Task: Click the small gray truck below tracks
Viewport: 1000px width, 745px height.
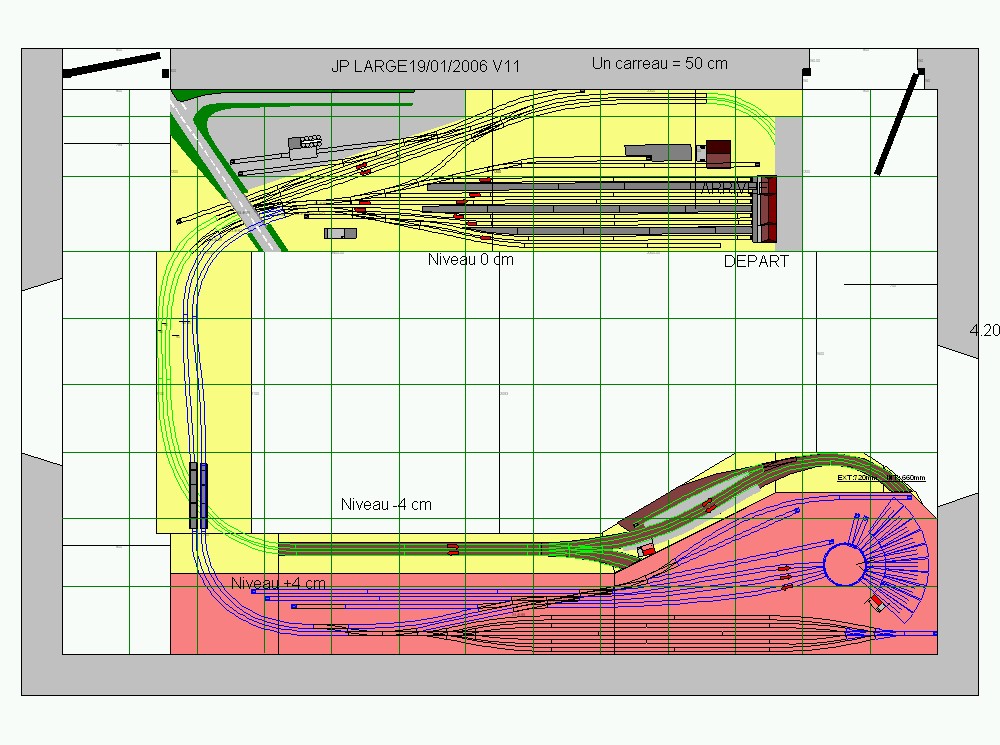Action: click(340, 233)
